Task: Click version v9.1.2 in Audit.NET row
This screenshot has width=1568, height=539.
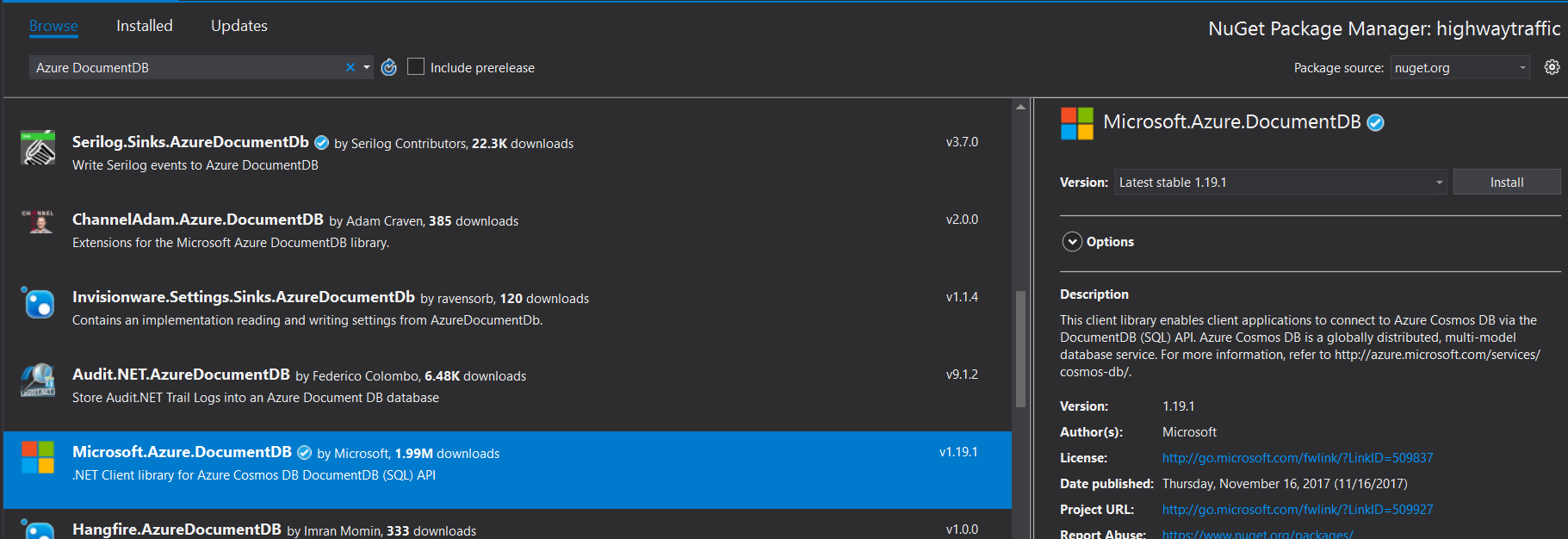Action: (962, 375)
